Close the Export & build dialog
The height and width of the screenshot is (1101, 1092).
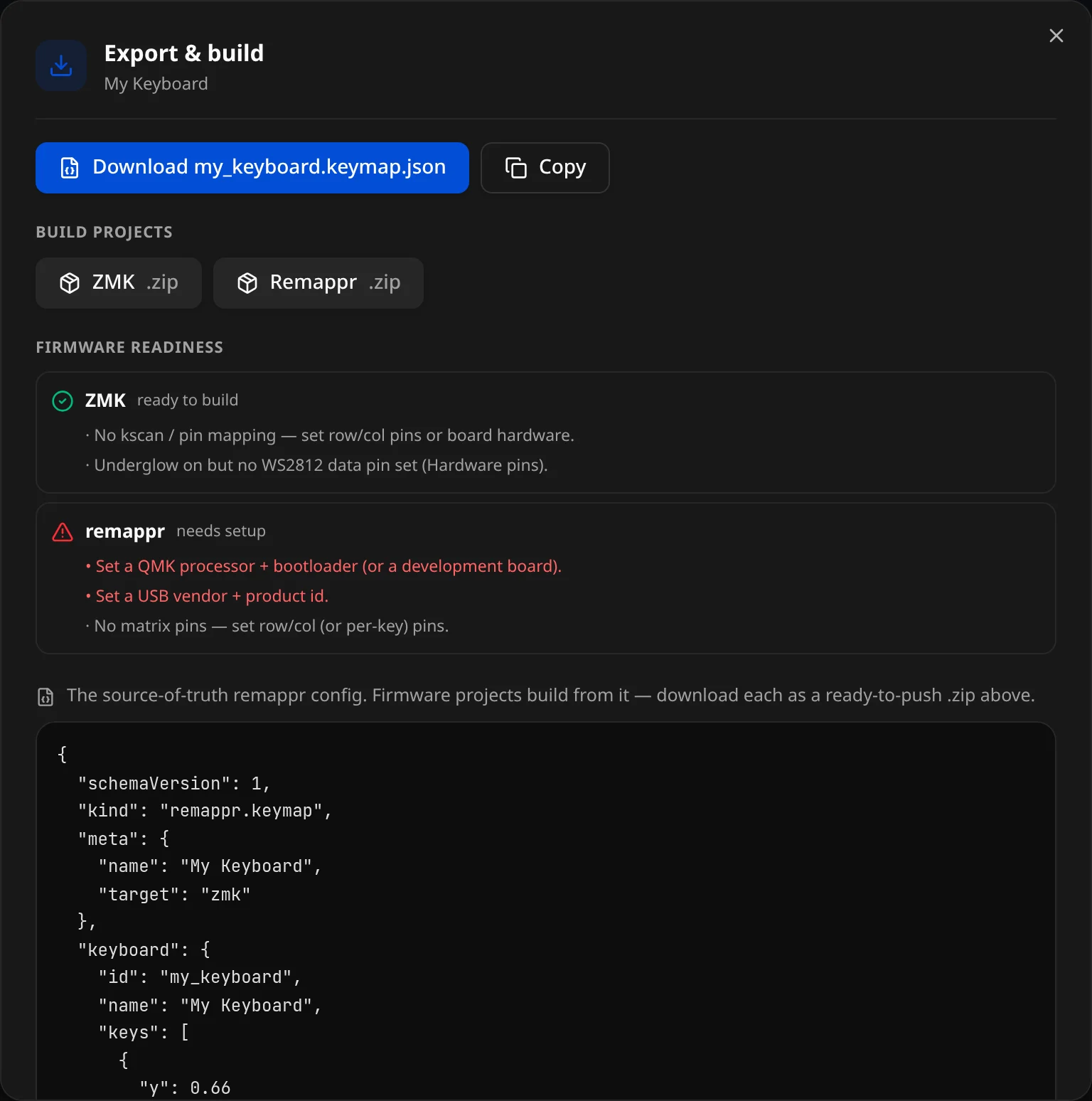click(x=1056, y=36)
